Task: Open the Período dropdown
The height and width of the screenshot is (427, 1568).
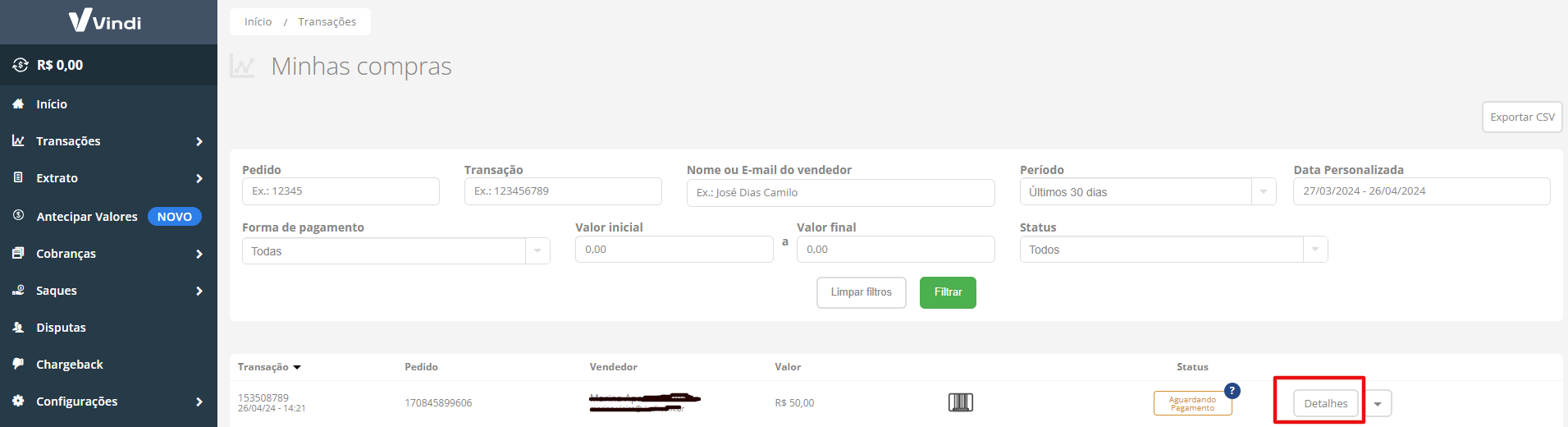Action: pyautogui.click(x=1148, y=192)
